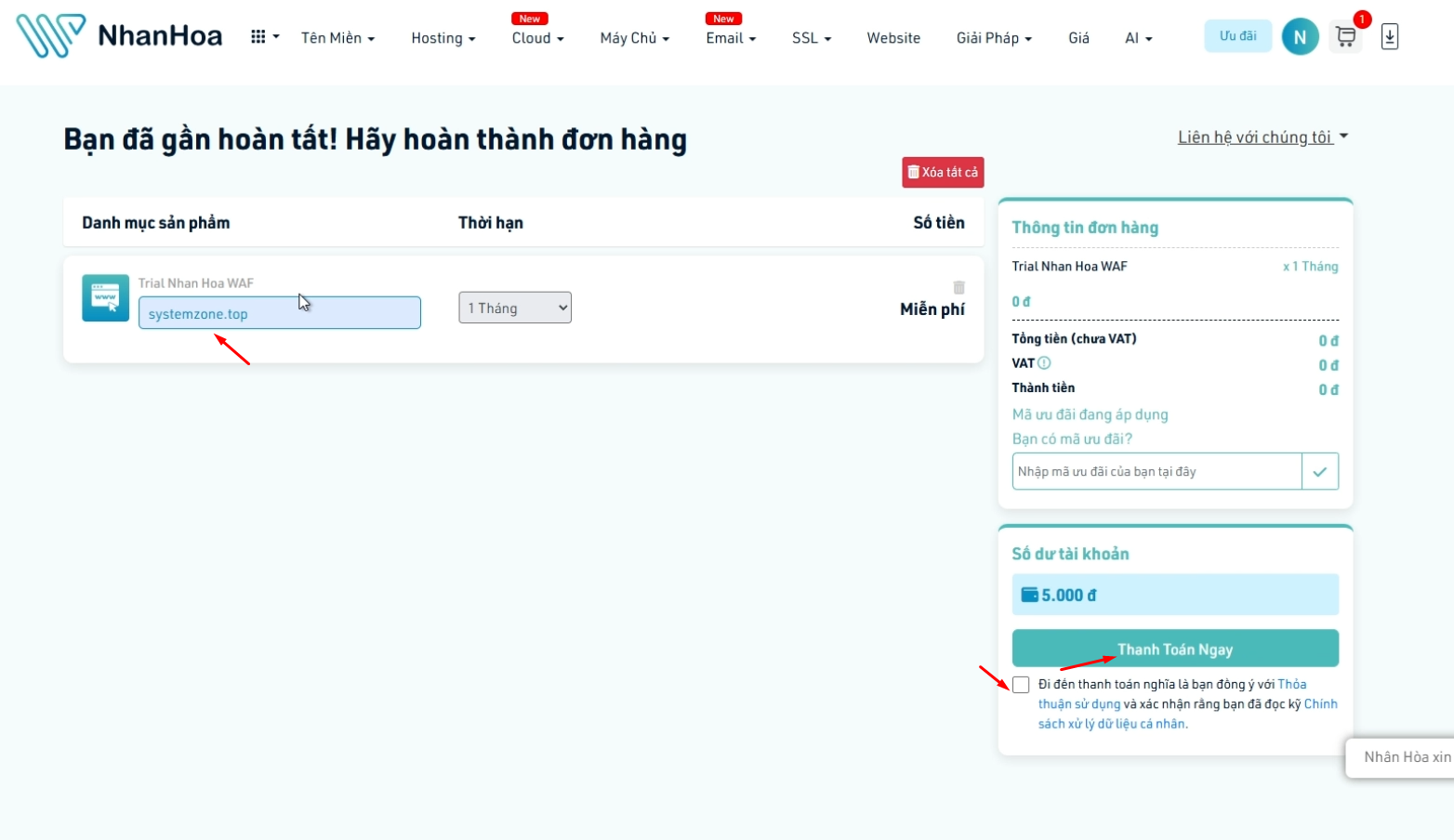
Task: Expand the Email menu
Action: [x=731, y=38]
